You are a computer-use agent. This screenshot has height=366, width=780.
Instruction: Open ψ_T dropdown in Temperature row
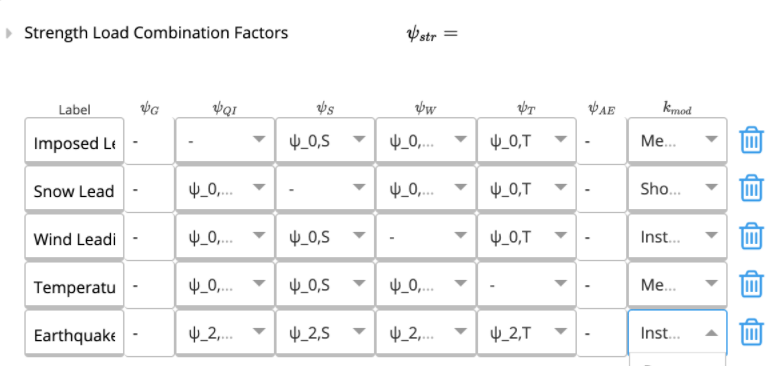coord(527,284)
